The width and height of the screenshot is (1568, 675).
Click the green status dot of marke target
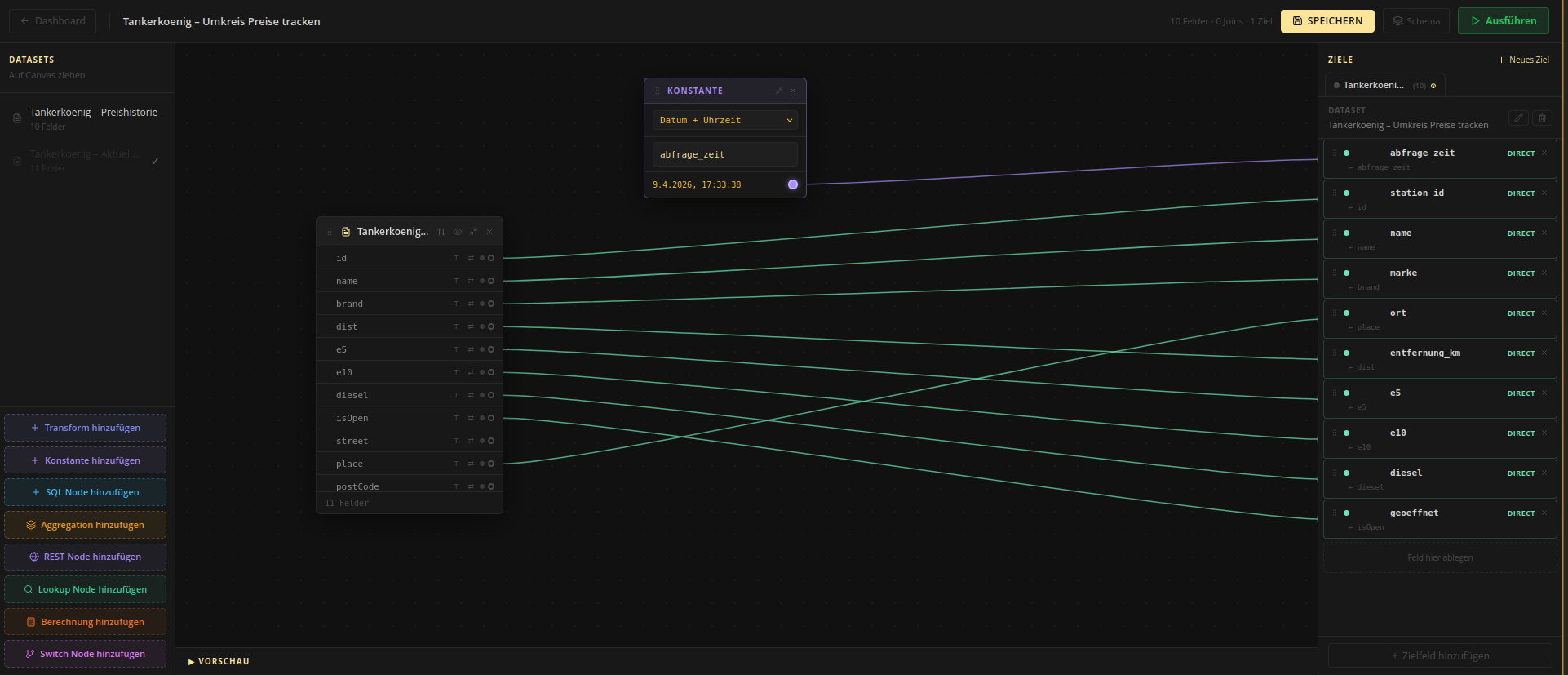[1346, 273]
